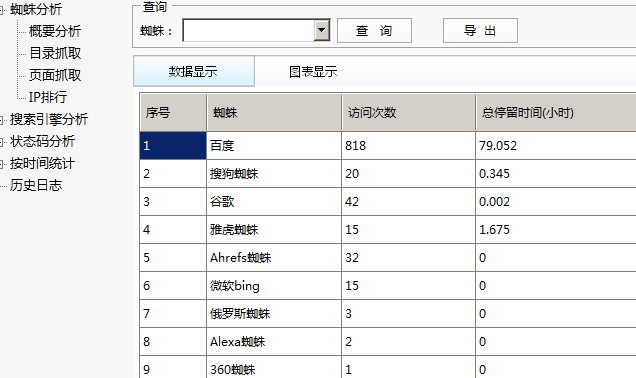The image size is (636, 378).
Task: Select the Ahrefs蜘蛛 cell
Action: click(274, 258)
